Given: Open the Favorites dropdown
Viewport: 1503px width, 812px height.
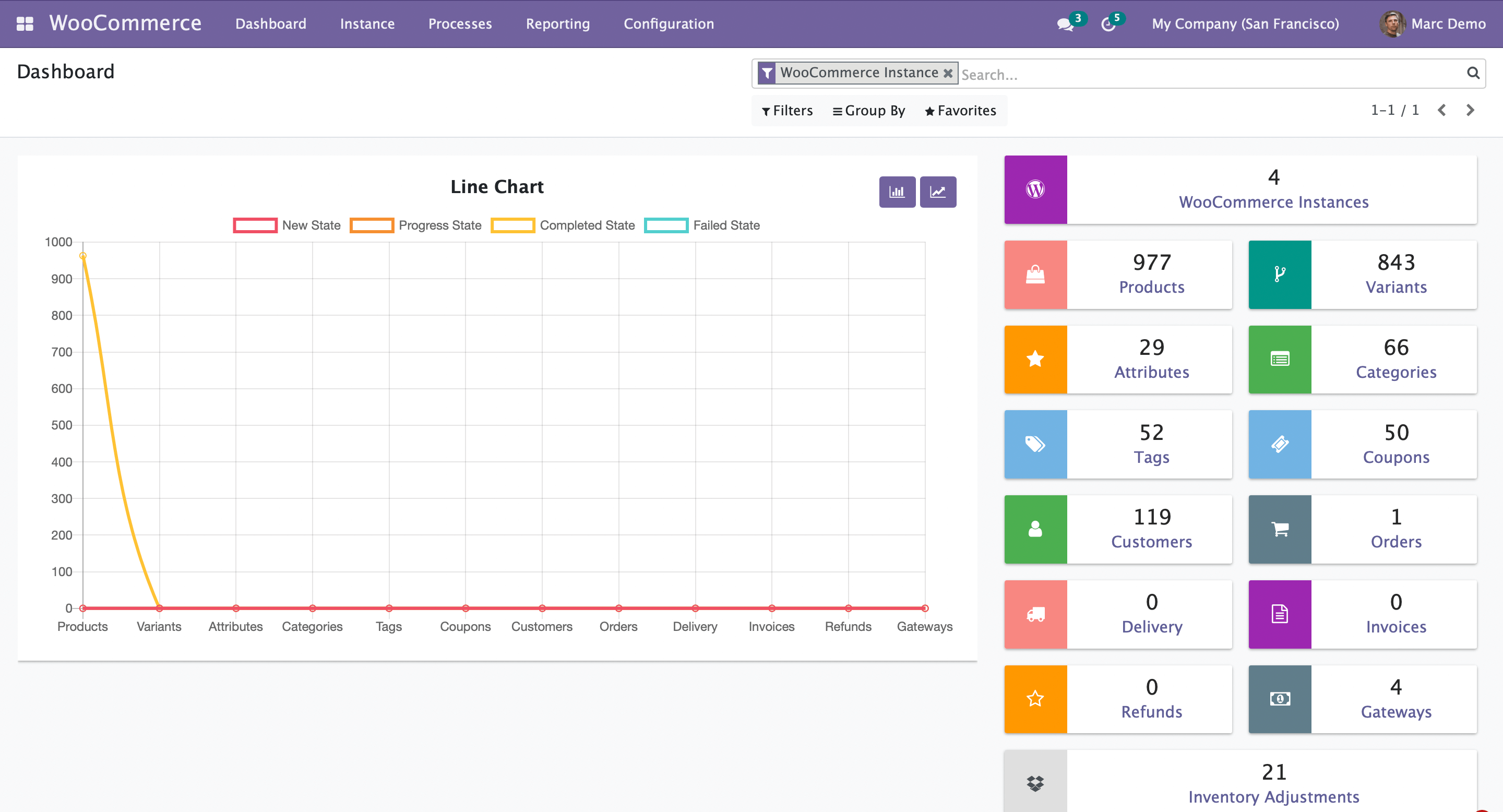Looking at the screenshot, I should click(960, 110).
